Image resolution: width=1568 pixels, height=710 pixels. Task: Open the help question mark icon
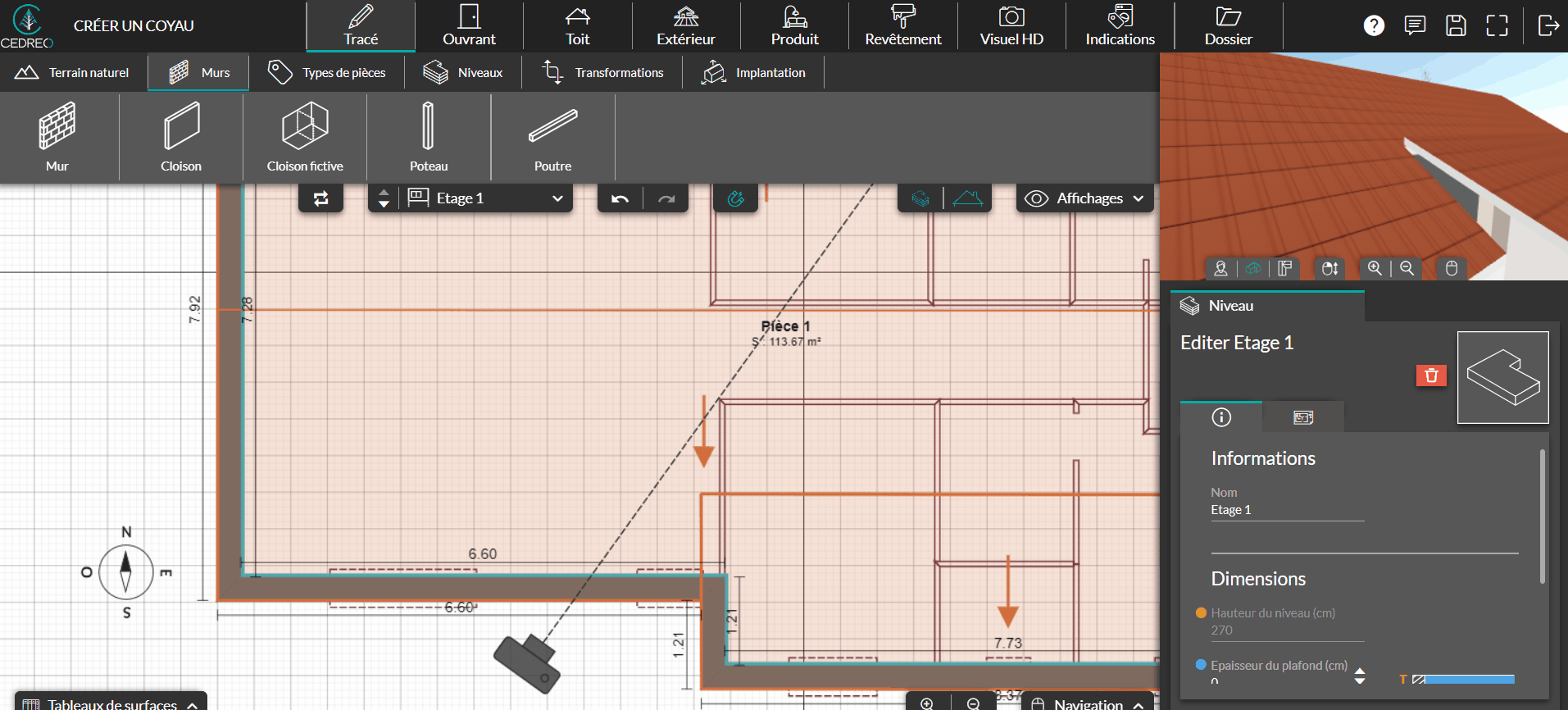[1374, 25]
